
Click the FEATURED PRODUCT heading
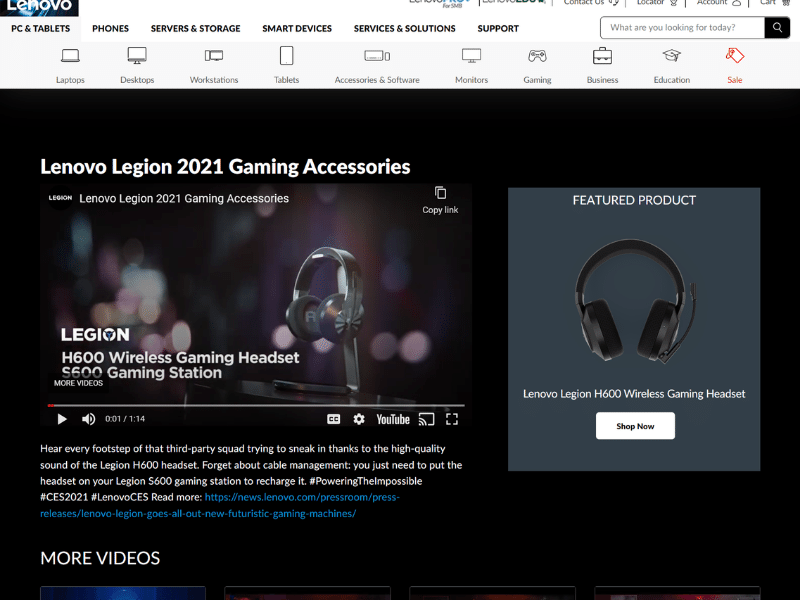(634, 200)
